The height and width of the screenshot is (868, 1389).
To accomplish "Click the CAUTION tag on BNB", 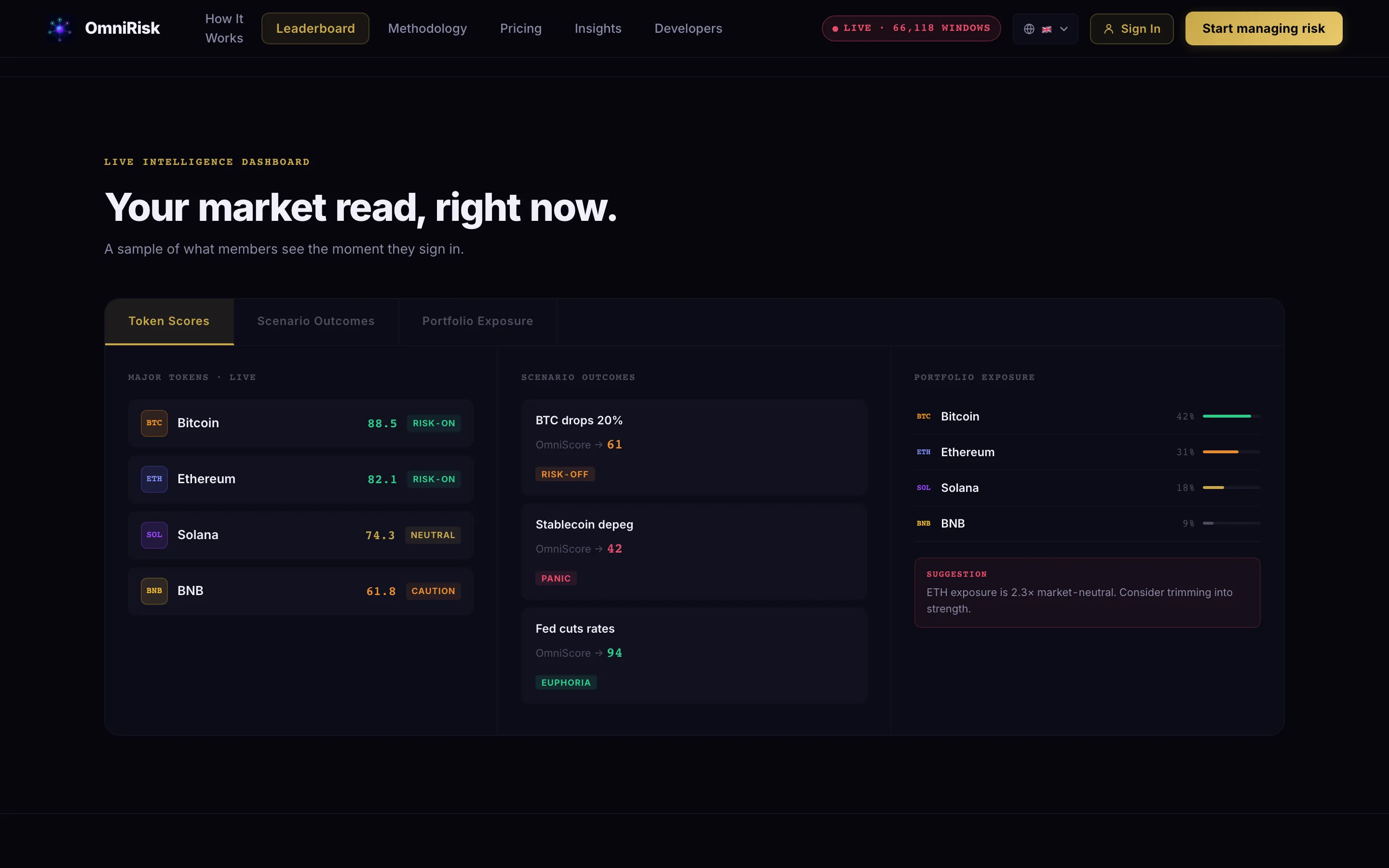I will 434,591.
